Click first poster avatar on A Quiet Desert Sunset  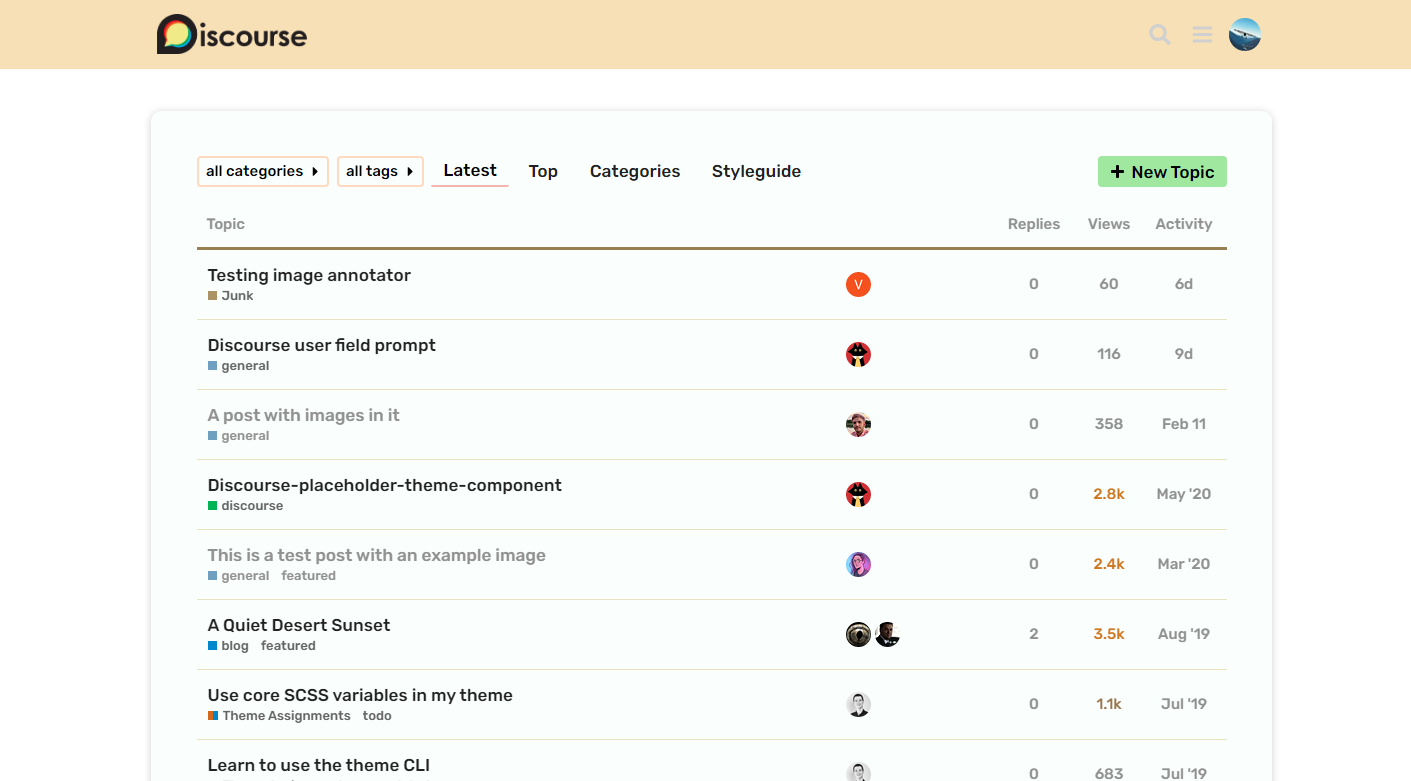[858, 635]
